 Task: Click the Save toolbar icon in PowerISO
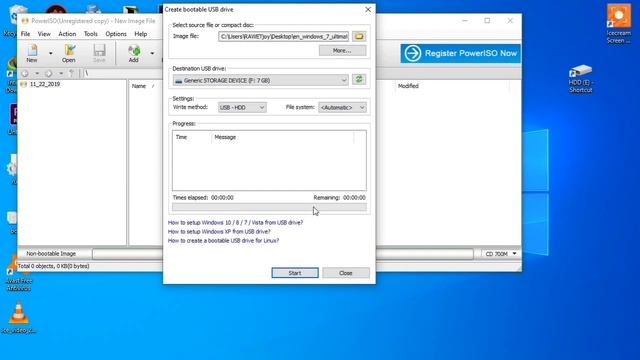99,53
